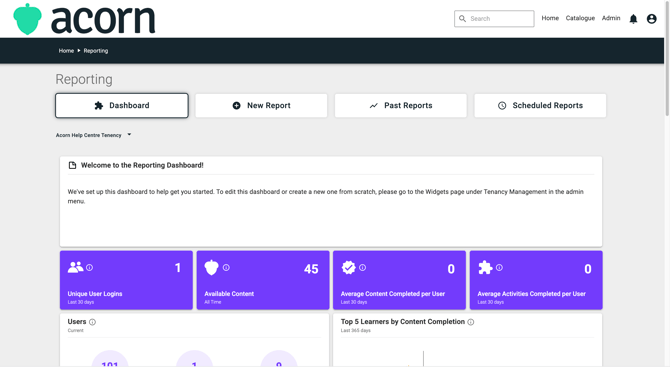Click the Unique User Logins label
Screen dimensions: 670x367
[95, 294]
